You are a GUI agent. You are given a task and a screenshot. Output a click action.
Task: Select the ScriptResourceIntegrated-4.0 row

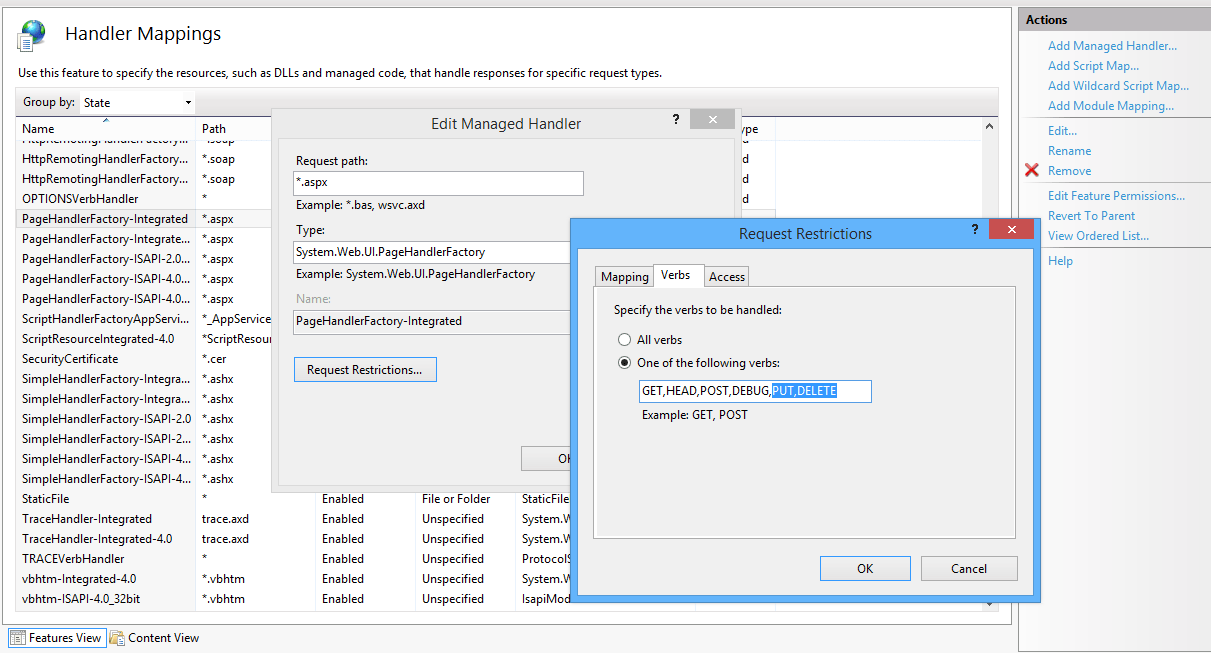(144, 339)
